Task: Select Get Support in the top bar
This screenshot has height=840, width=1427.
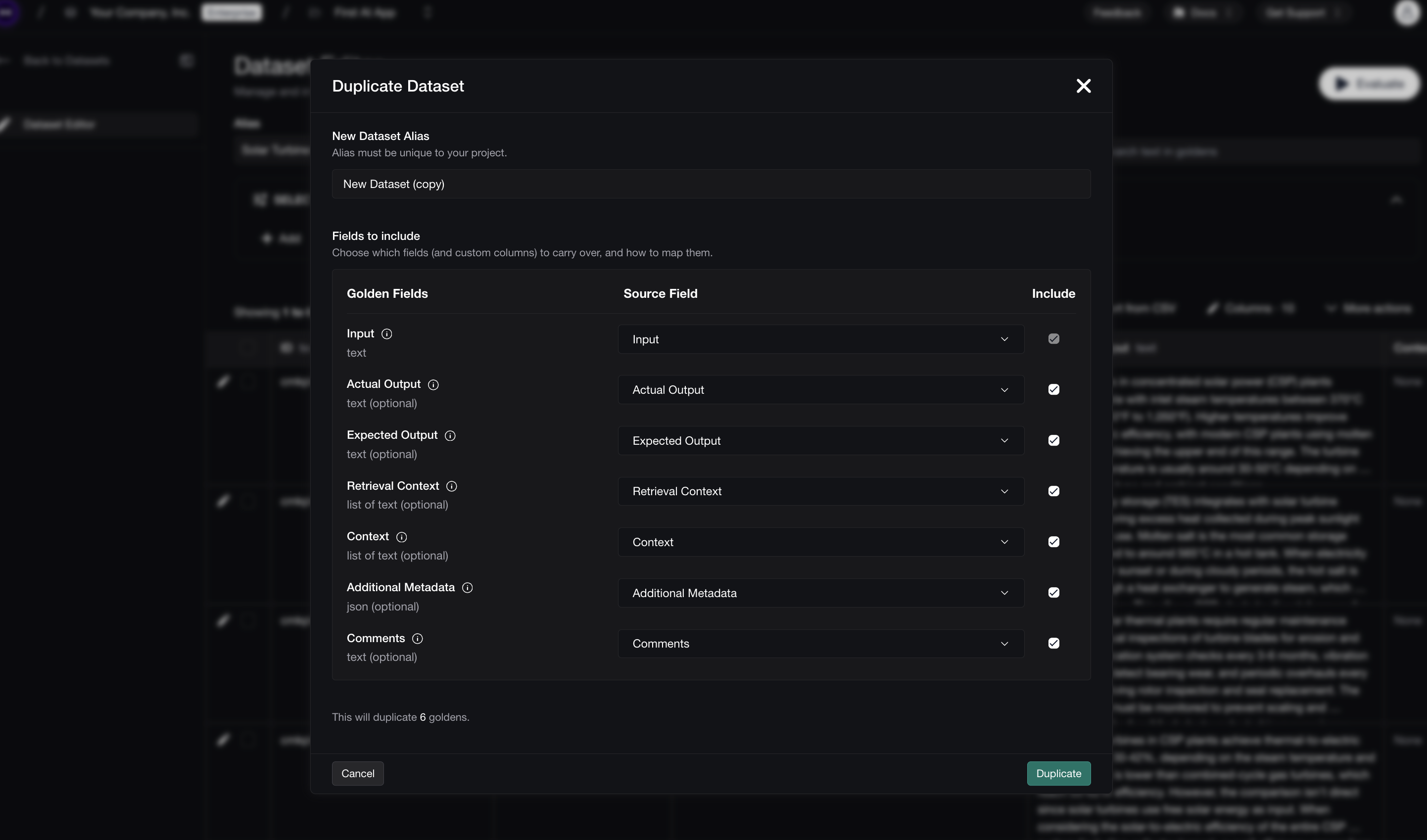Action: [1297, 12]
